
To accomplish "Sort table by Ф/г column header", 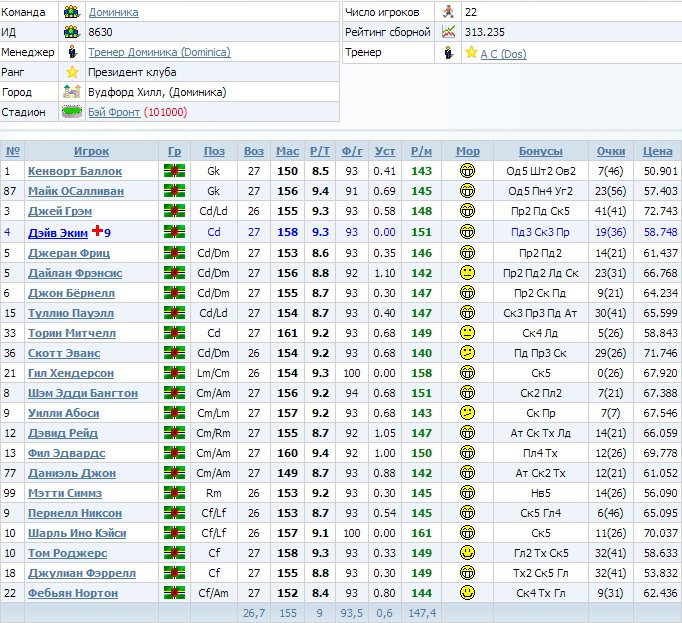I will click(x=352, y=151).
